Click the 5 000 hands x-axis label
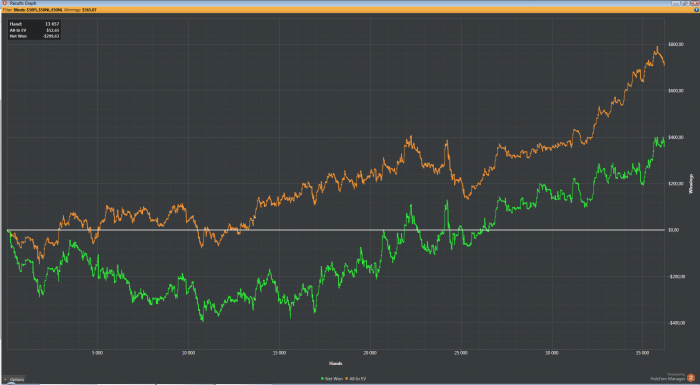Screen dimensions: 700x385 [x=97, y=353]
